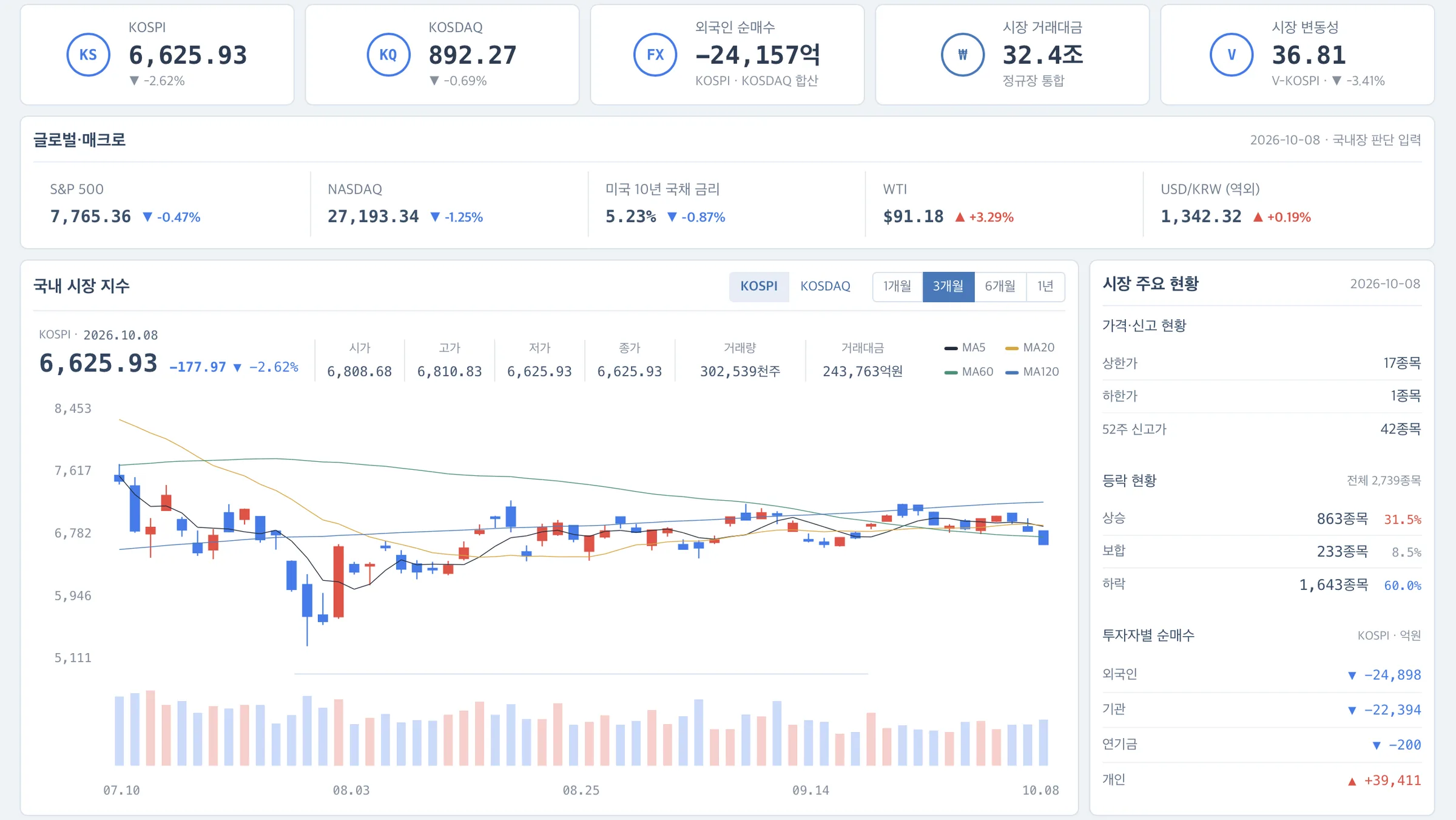Toggle the MA120 legend entry
Viewport: 1456px width, 820px height.
point(1032,371)
